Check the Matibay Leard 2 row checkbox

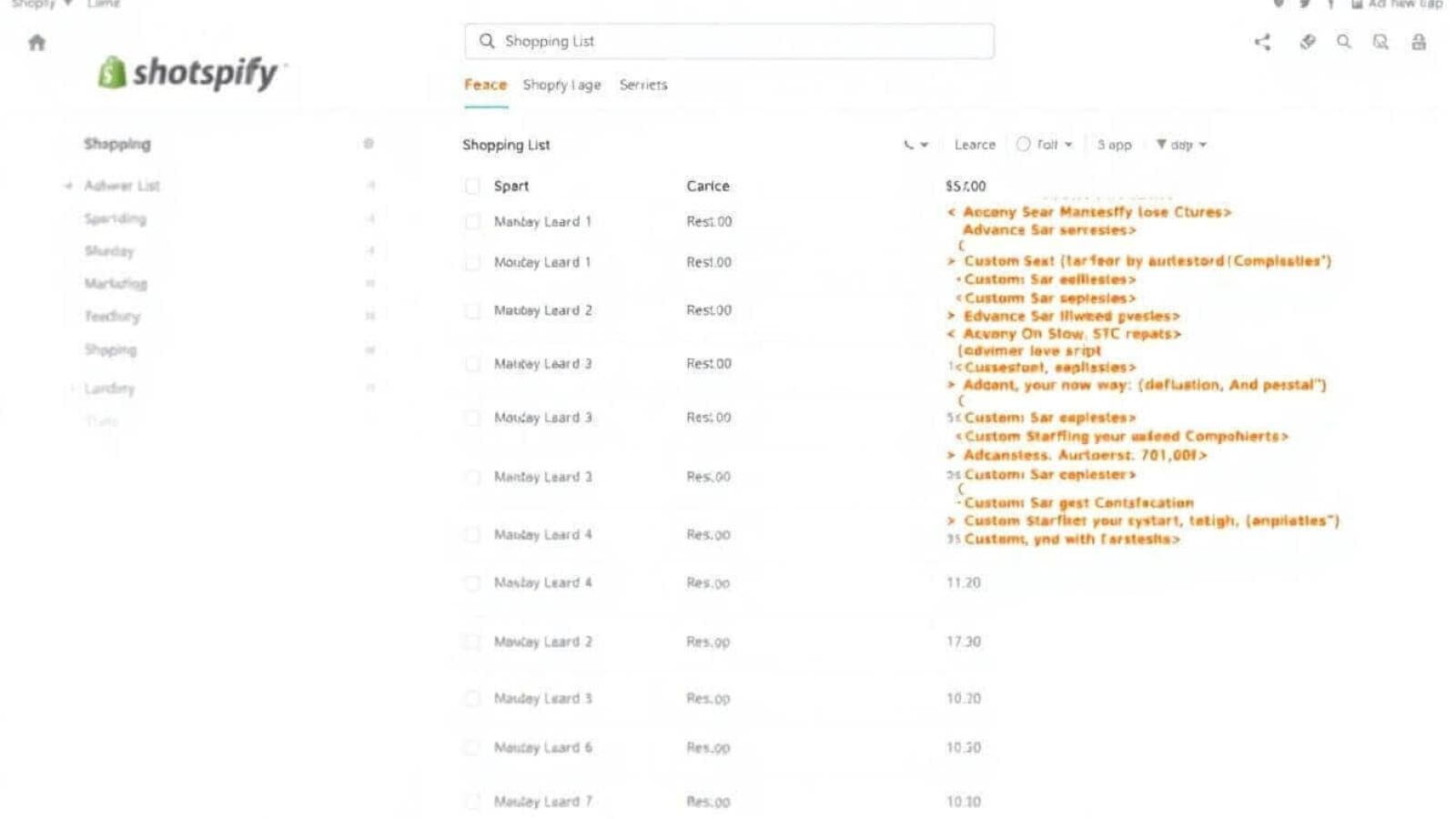point(472,310)
